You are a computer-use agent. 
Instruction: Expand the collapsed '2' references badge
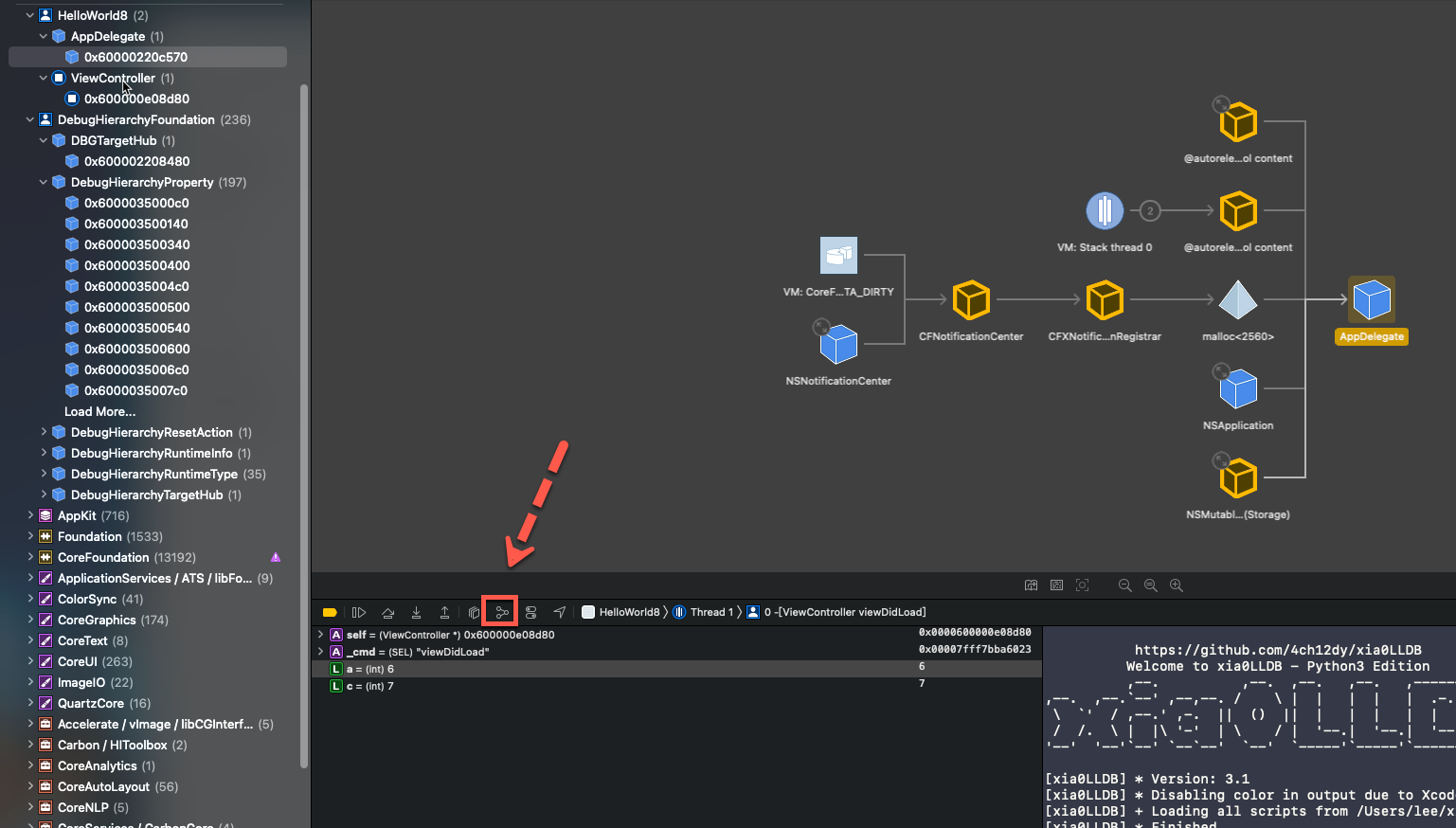[x=1150, y=210]
